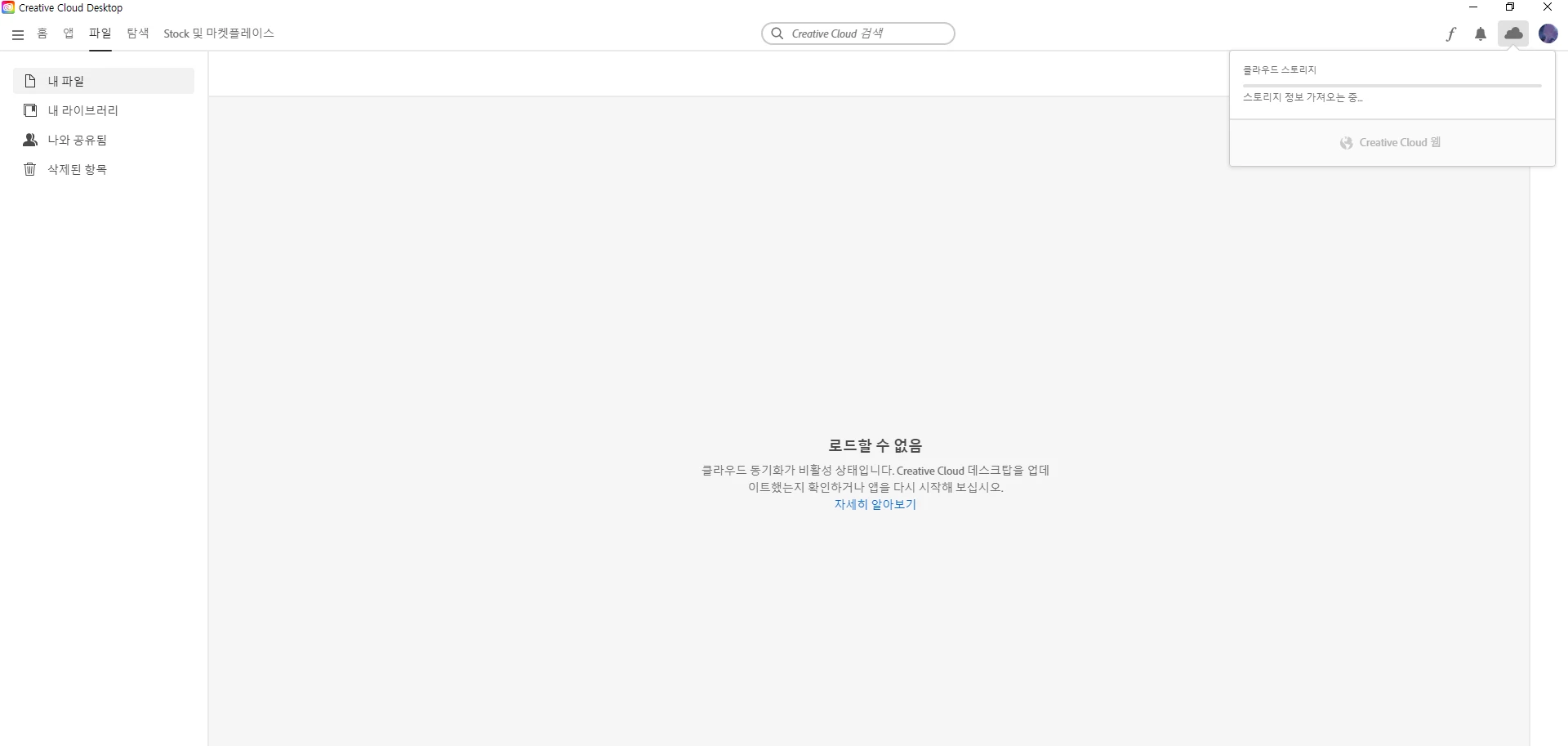Follow the 자세히 알아보기 link
Viewport: 1568px width, 746px height.
coord(875,504)
